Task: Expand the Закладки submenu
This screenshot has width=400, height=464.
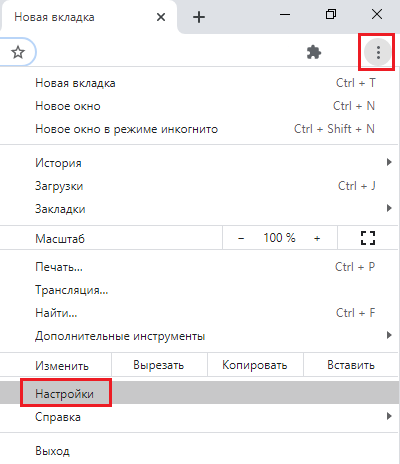Action: (199, 209)
